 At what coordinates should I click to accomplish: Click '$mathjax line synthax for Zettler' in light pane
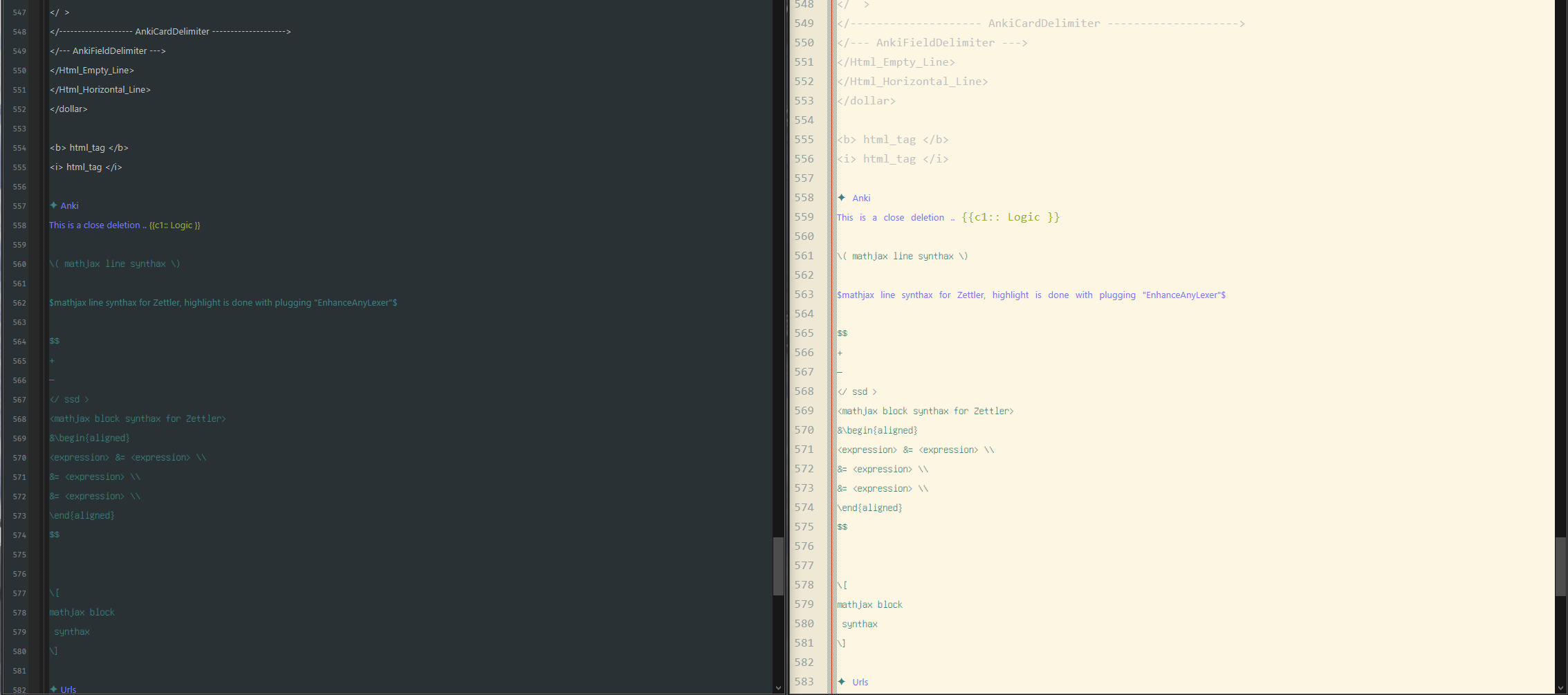[x=911, y=295]
